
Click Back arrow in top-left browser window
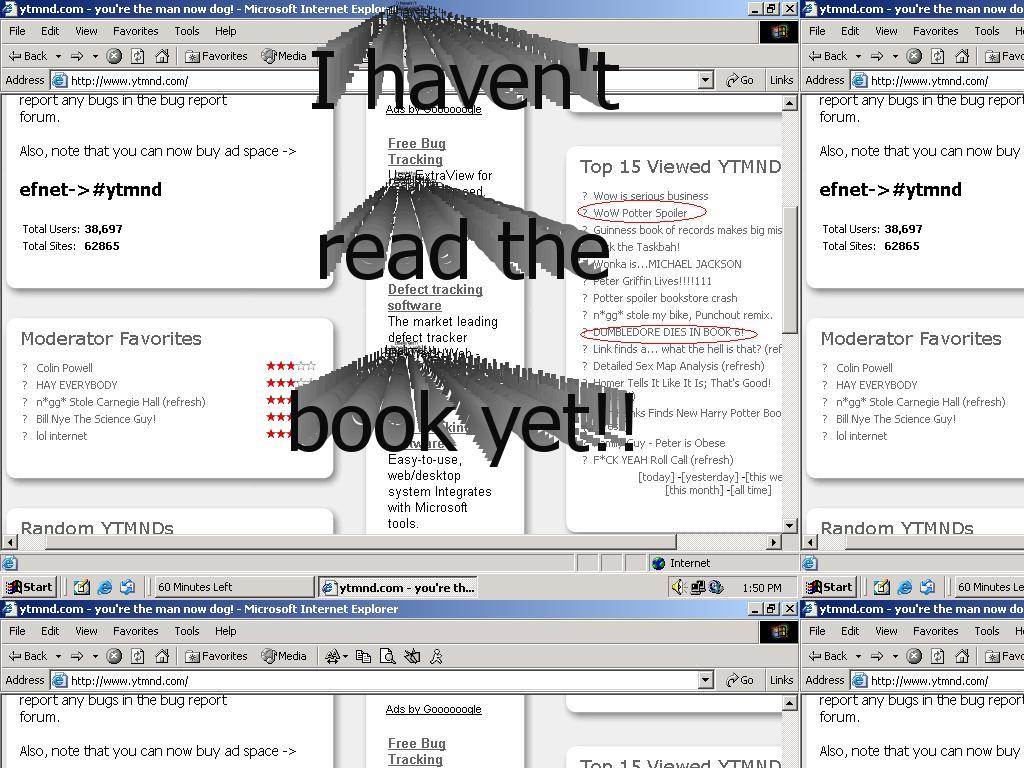(27, 56)
